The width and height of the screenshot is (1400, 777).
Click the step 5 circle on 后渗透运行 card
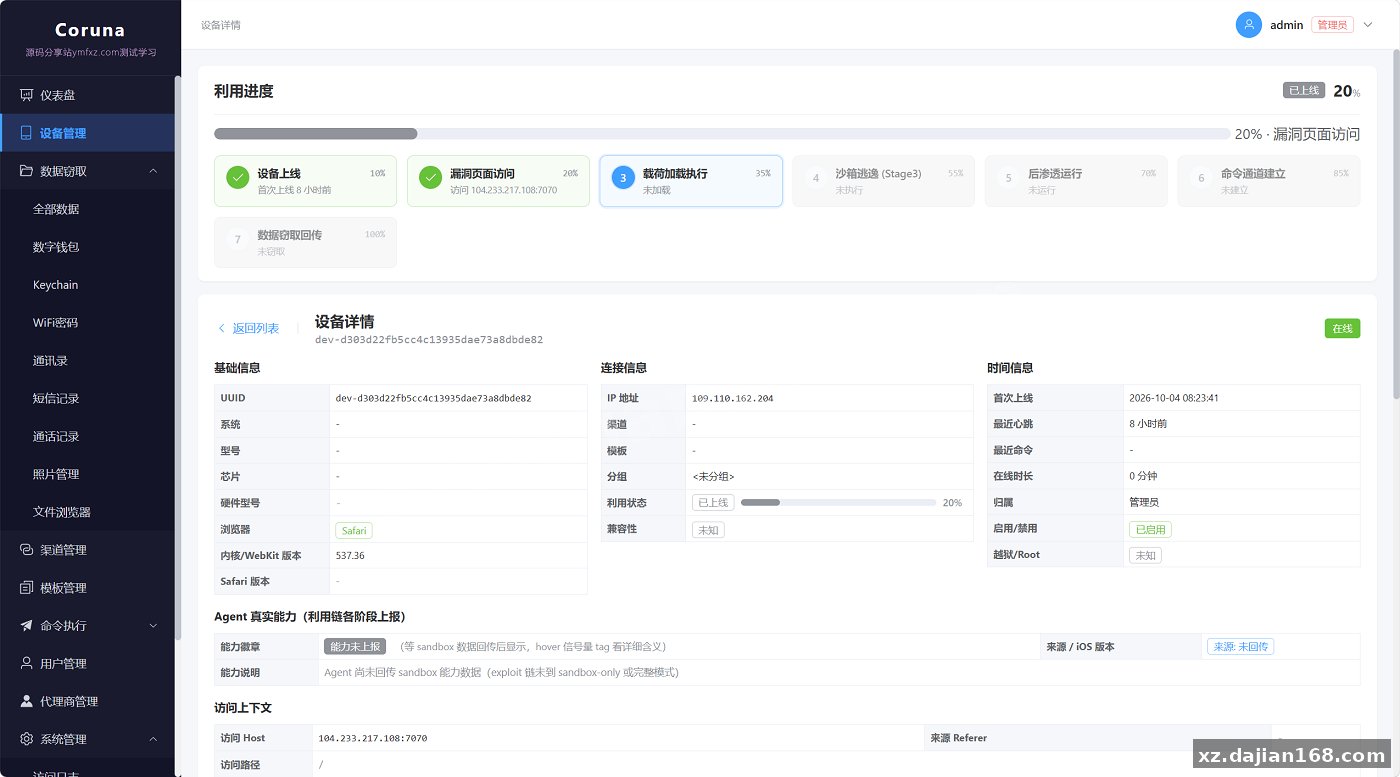pos(1009,178)
